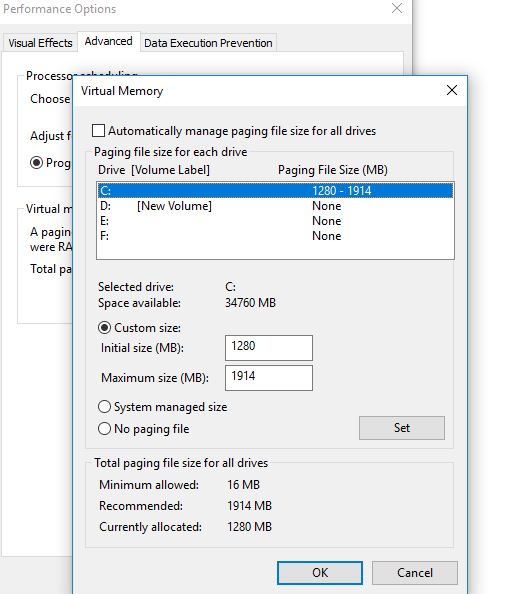The height and width of the screenshot is (594, 524).
Task: Select the Custom size radio button
Action: 104,328
